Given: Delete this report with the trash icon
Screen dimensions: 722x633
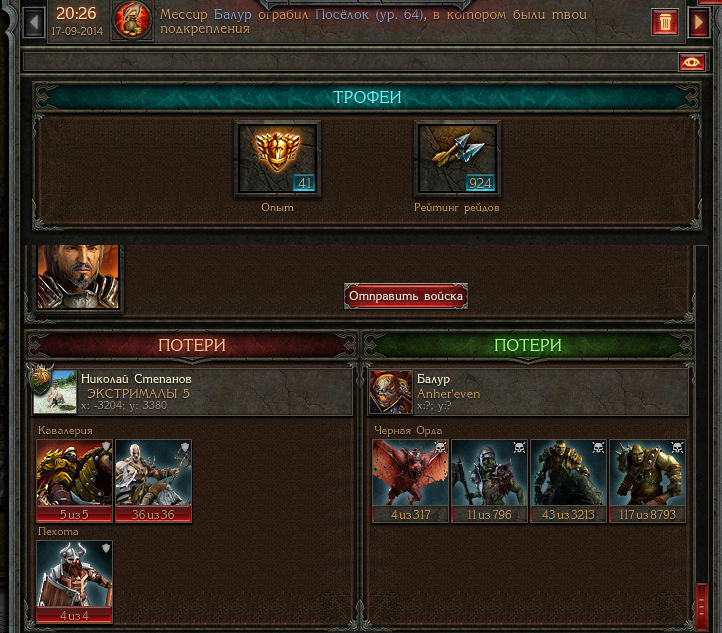Looking at the screenshot, I should click(665, 22).
